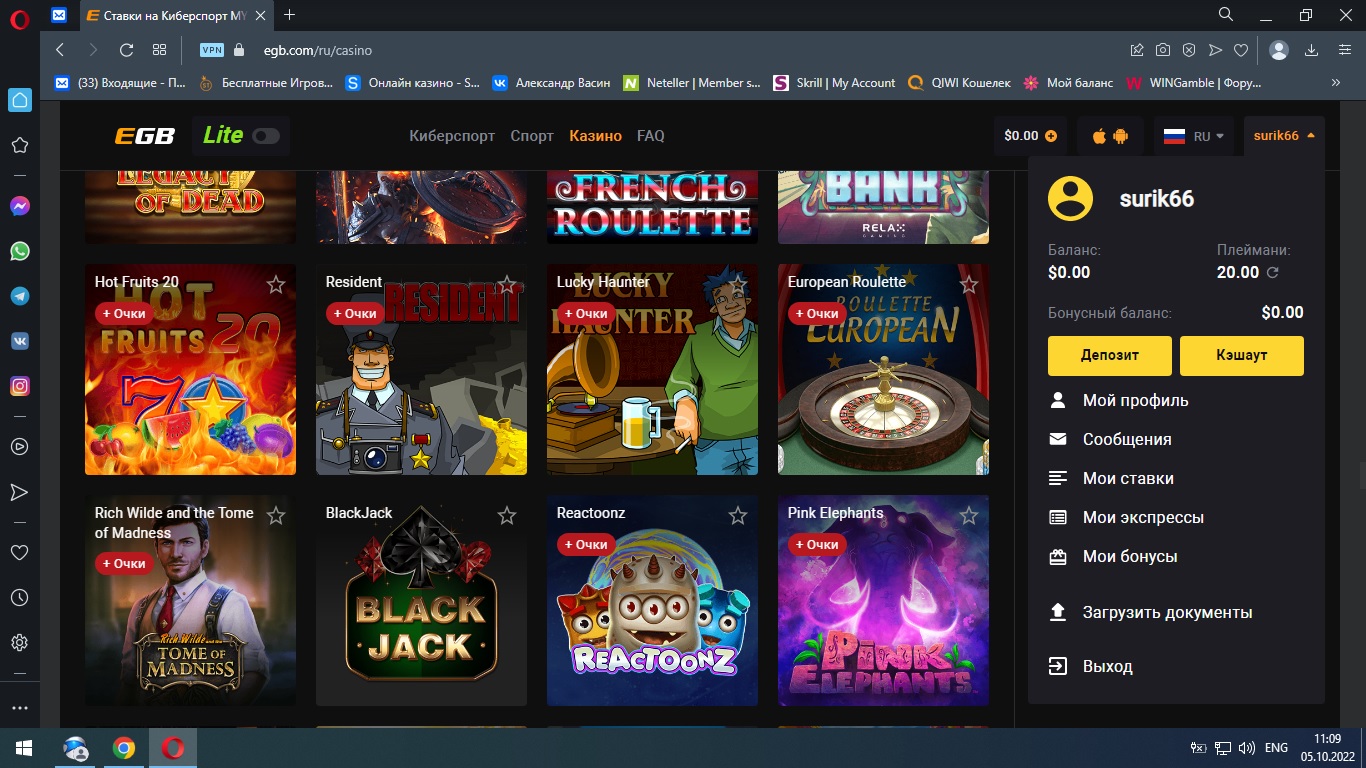The height and width of the screenshot is (768, 1366).
Task: Open QIWI Кошелек bookmark
Action: [959, 83]
